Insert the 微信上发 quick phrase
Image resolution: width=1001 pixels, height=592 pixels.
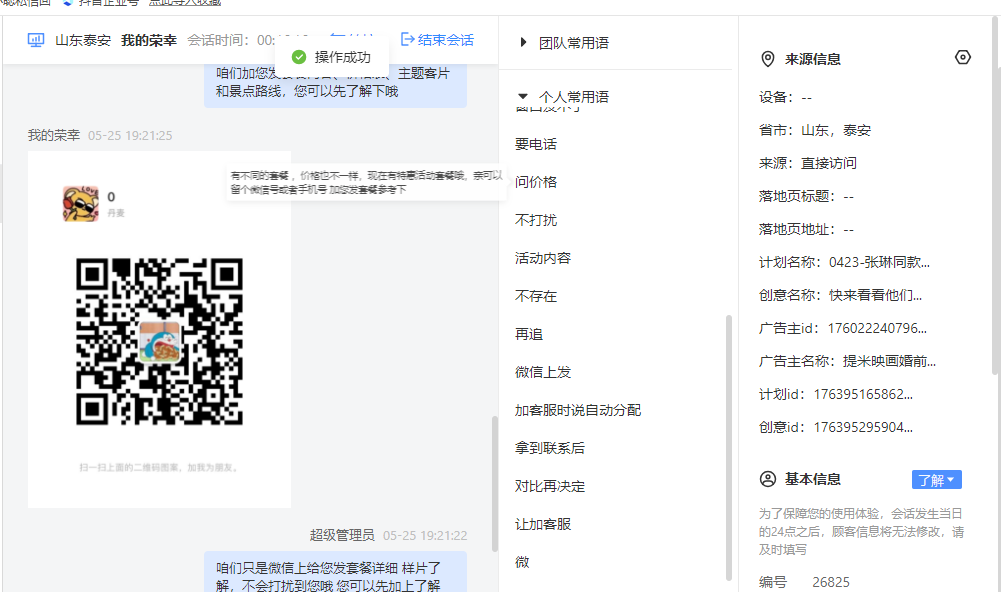pos(543,372)
